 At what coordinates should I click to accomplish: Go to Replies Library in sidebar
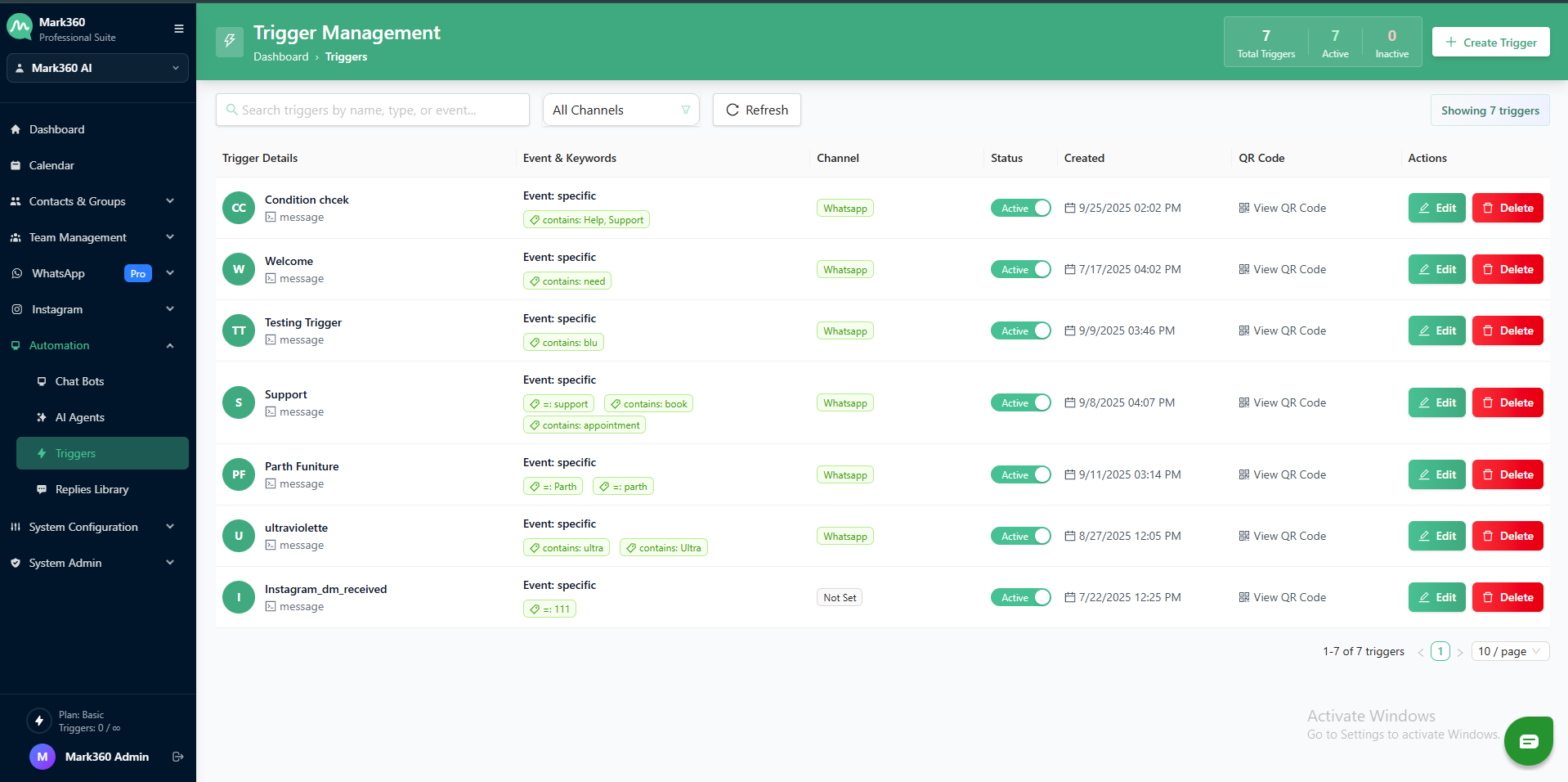[x=92, y=489]
